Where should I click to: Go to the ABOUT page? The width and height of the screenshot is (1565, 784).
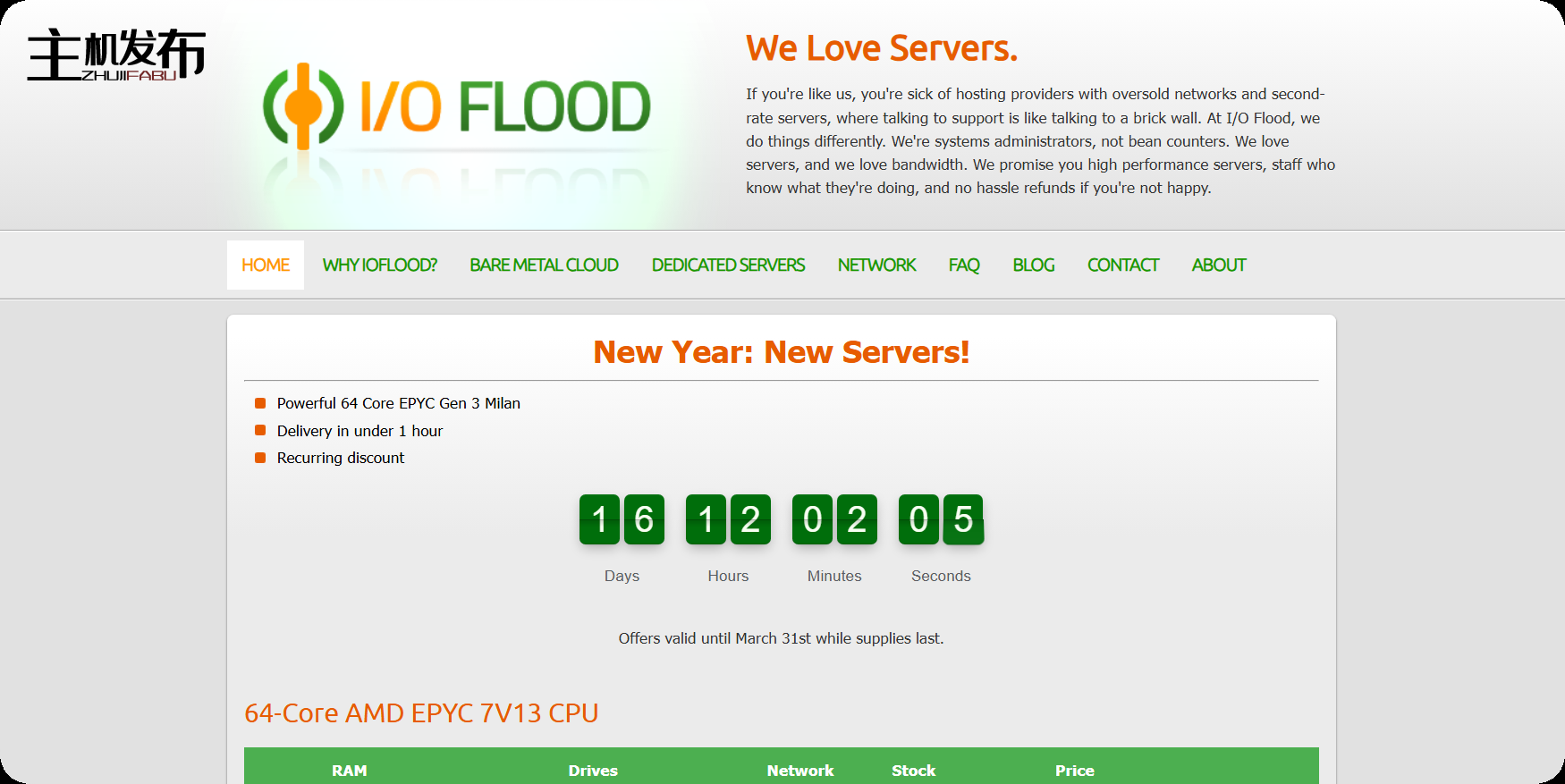[x=1219, y=265]
